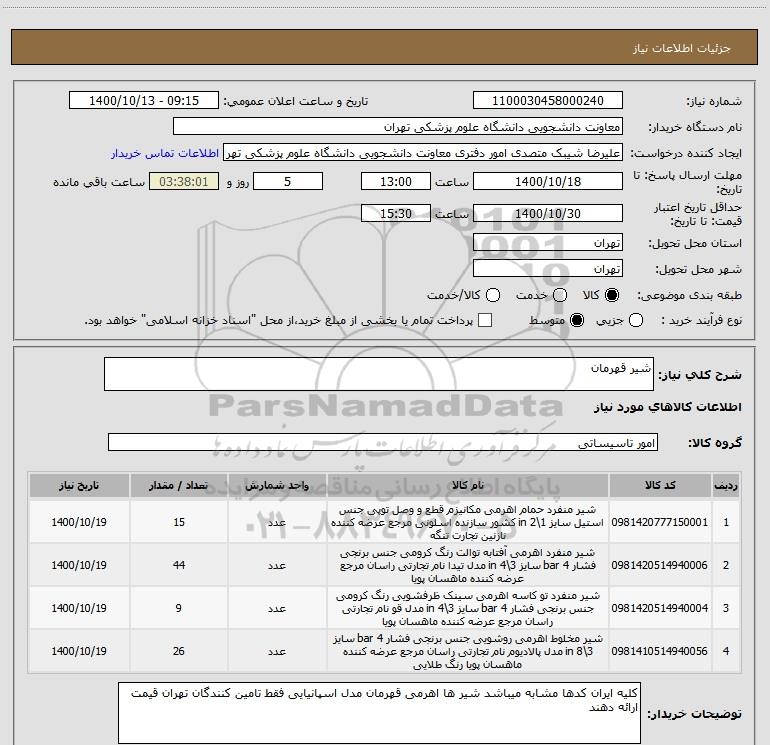This screenshot has height=745, width=770.
Task: Click the نام کالا column header
Action: 468,486
